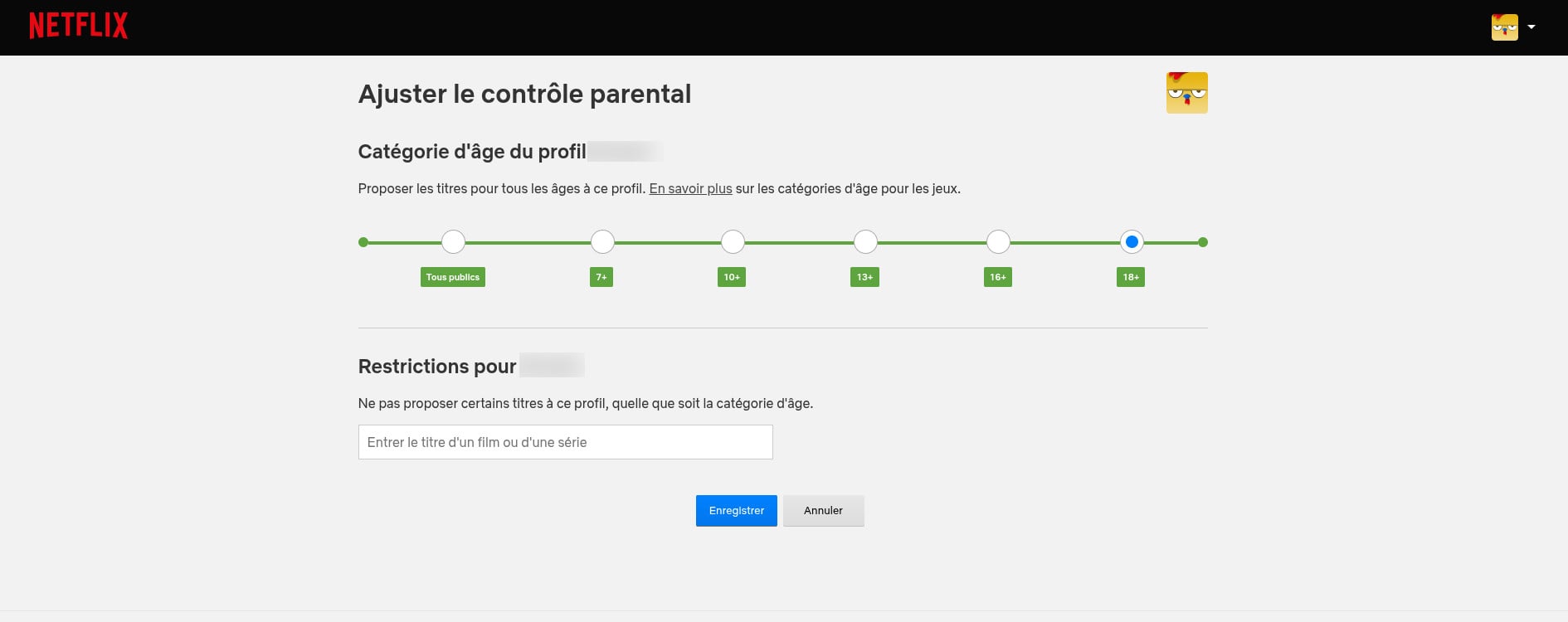Image resolution: width=1568 pixels, height=622 pixels.
Task: Select the 7+ age category marker
Action: [601, 241]
